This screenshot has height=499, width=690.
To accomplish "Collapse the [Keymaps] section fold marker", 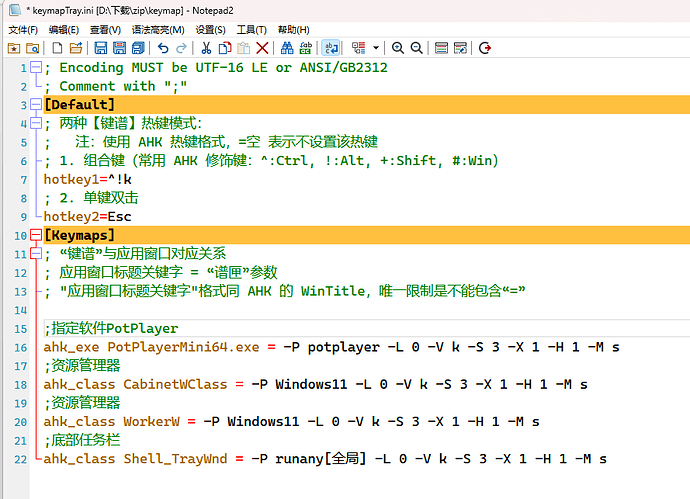I will coord(36,235).
